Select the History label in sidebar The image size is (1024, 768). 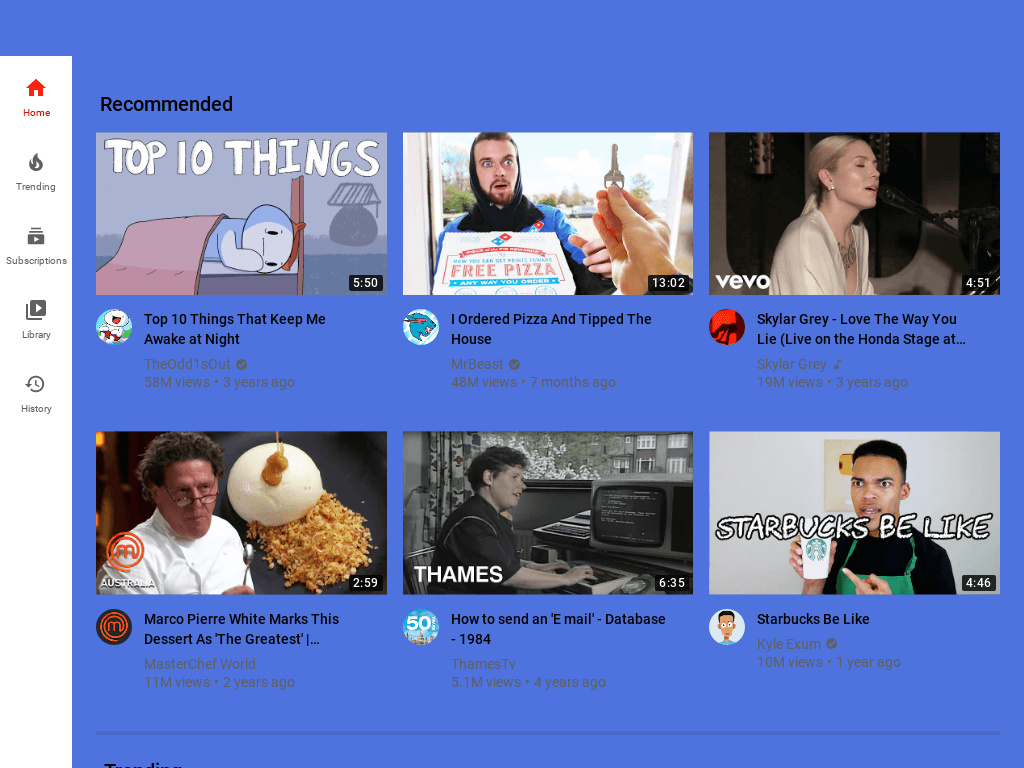point(37,409)
